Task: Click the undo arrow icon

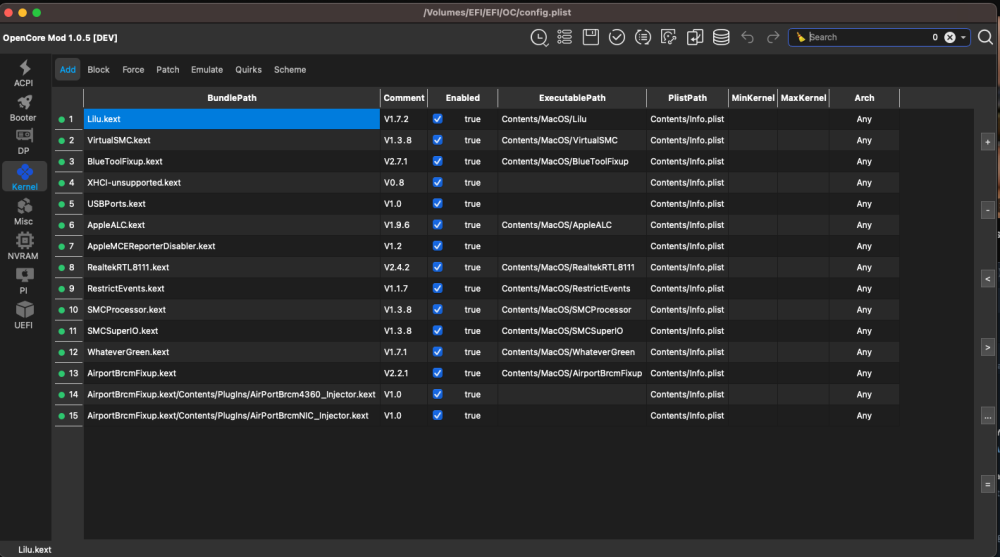Action: pos(747,38)
